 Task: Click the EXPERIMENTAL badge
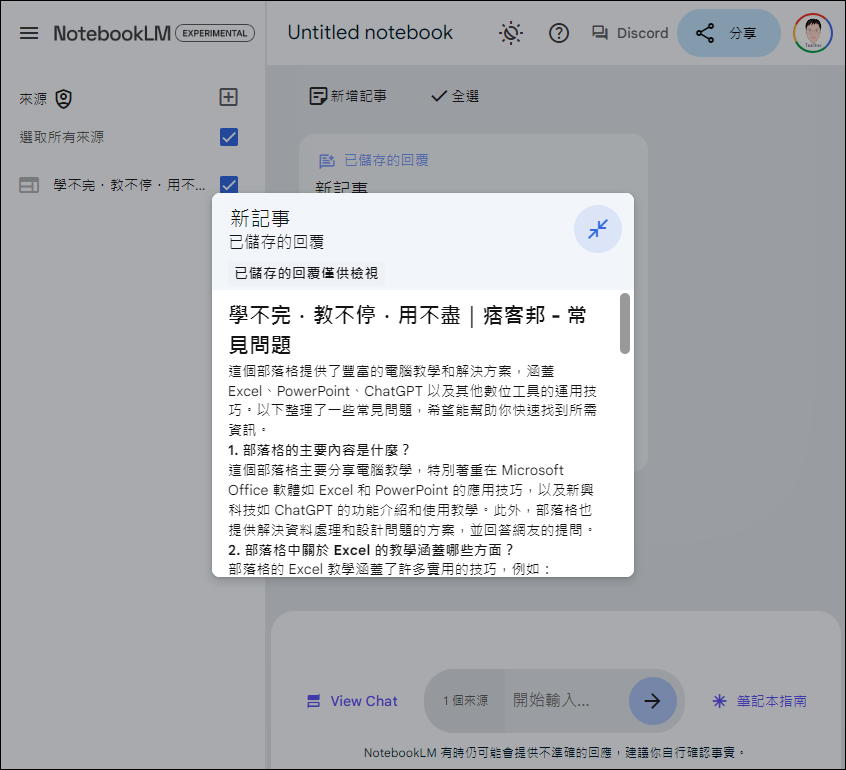coord(215,33)
